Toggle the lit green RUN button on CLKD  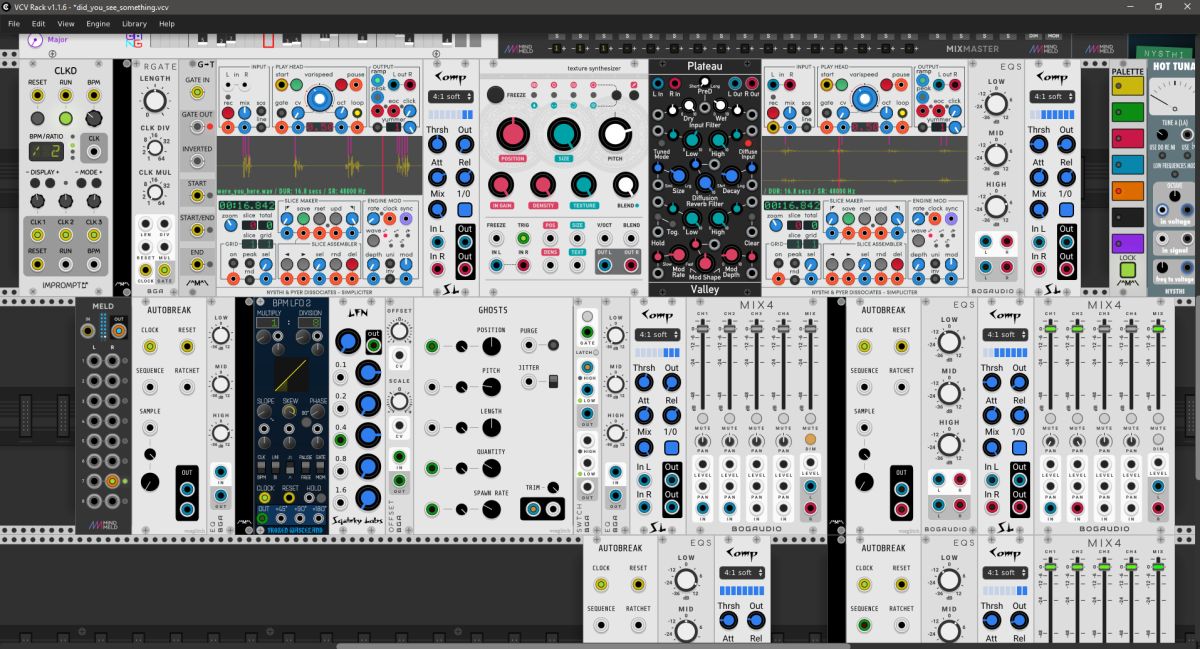(65, 119)
